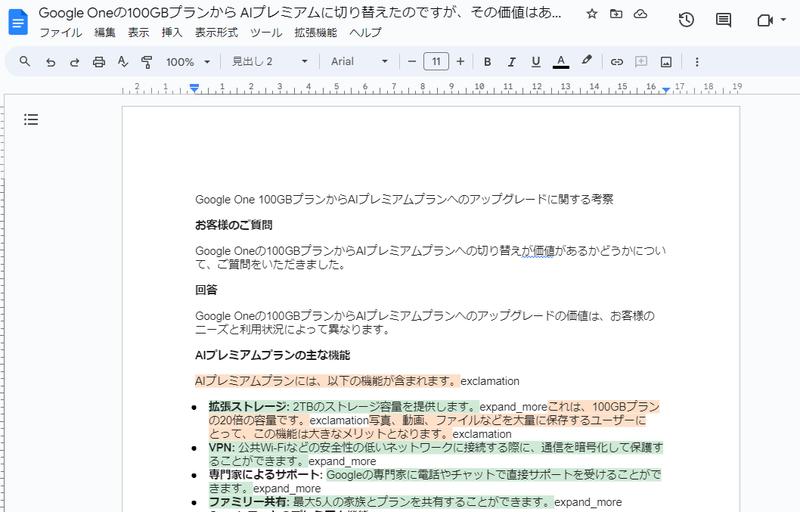The height and width of the screenshot is (512, 800).
Task: Toggle underline formatting
Action: [536, 62]
